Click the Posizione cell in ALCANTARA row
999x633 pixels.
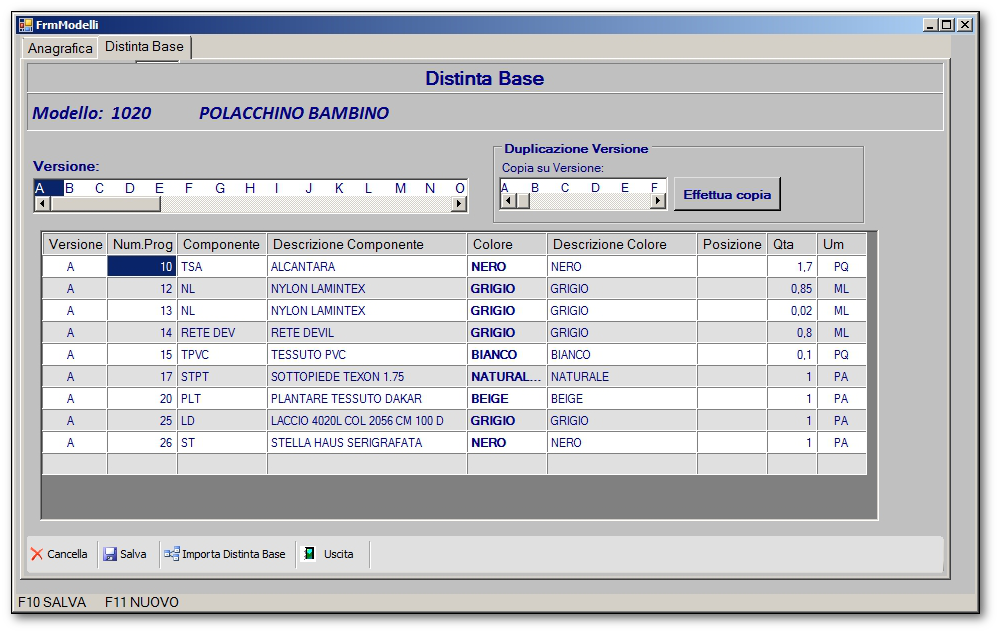tap(732, 267)
